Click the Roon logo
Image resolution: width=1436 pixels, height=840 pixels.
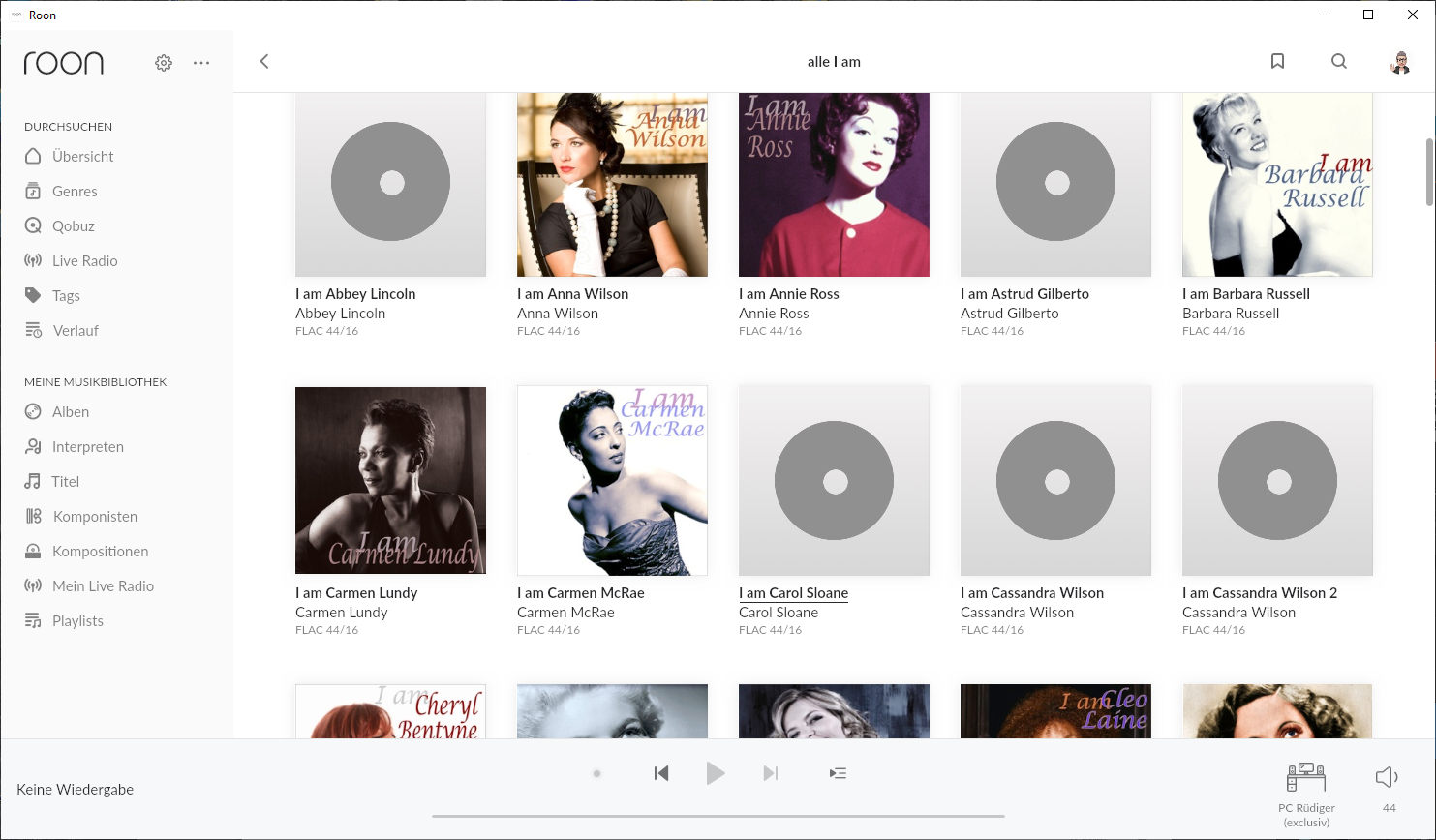click(x=64, y=63)
